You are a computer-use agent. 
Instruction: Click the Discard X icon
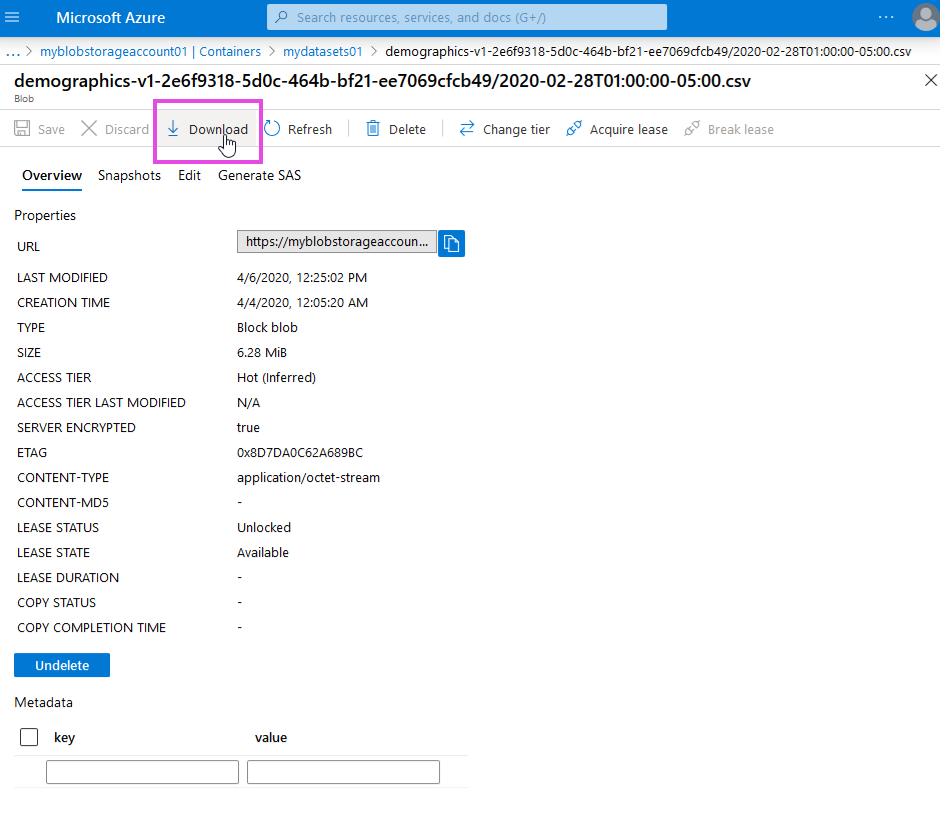coord(89,128)
